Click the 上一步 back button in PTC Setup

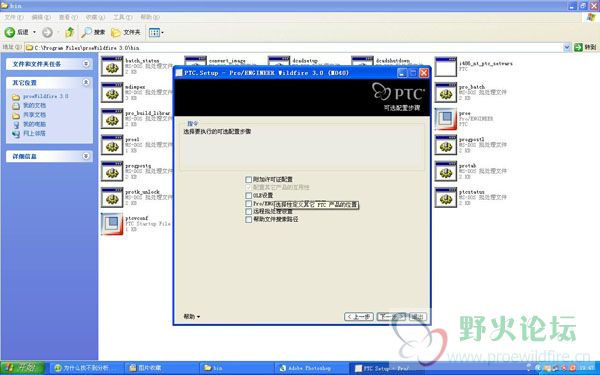[x=359, y=317]
